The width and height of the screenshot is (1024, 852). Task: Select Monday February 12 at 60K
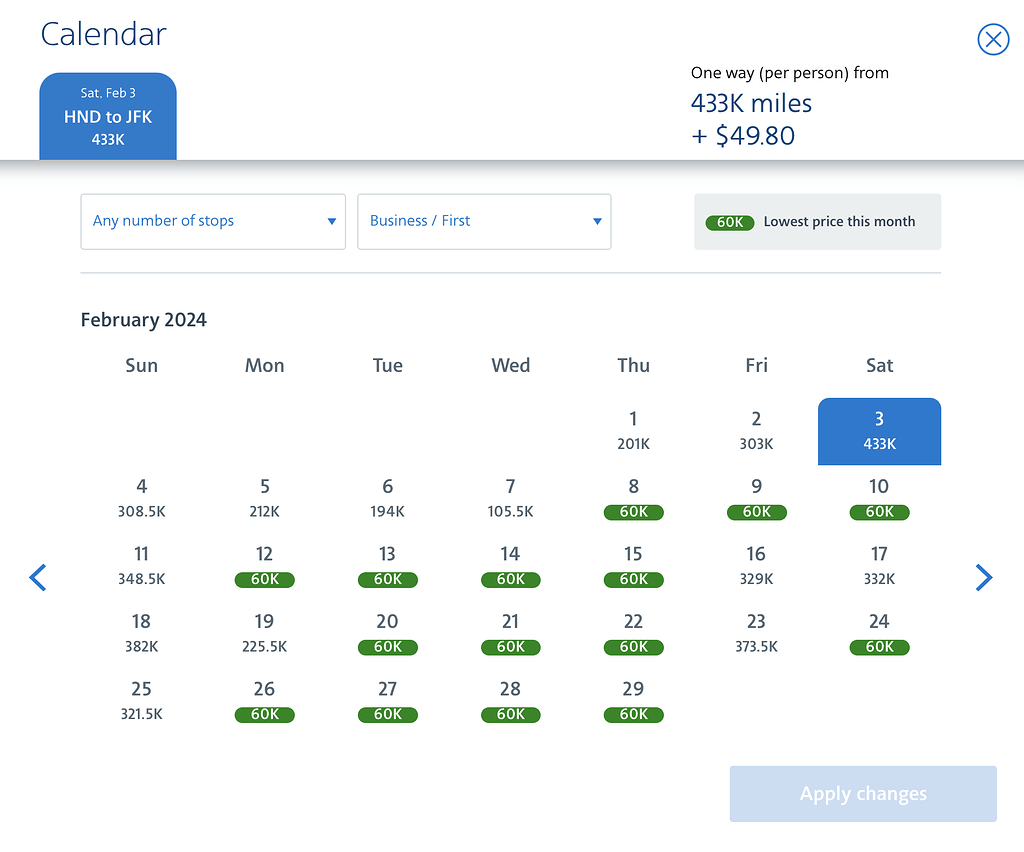coord(264,565)
